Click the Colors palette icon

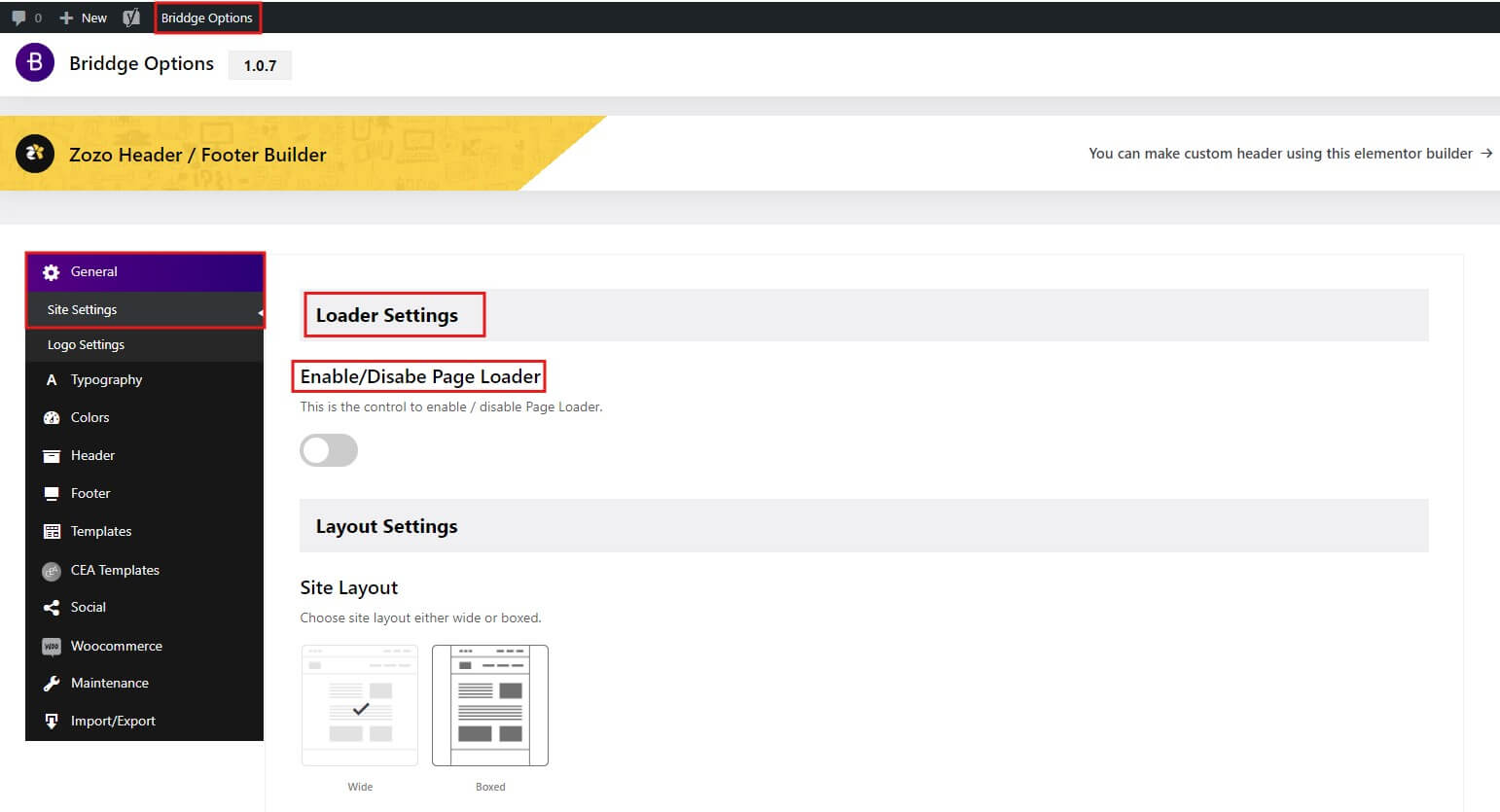pyautogui.click(x=52, y=418)
